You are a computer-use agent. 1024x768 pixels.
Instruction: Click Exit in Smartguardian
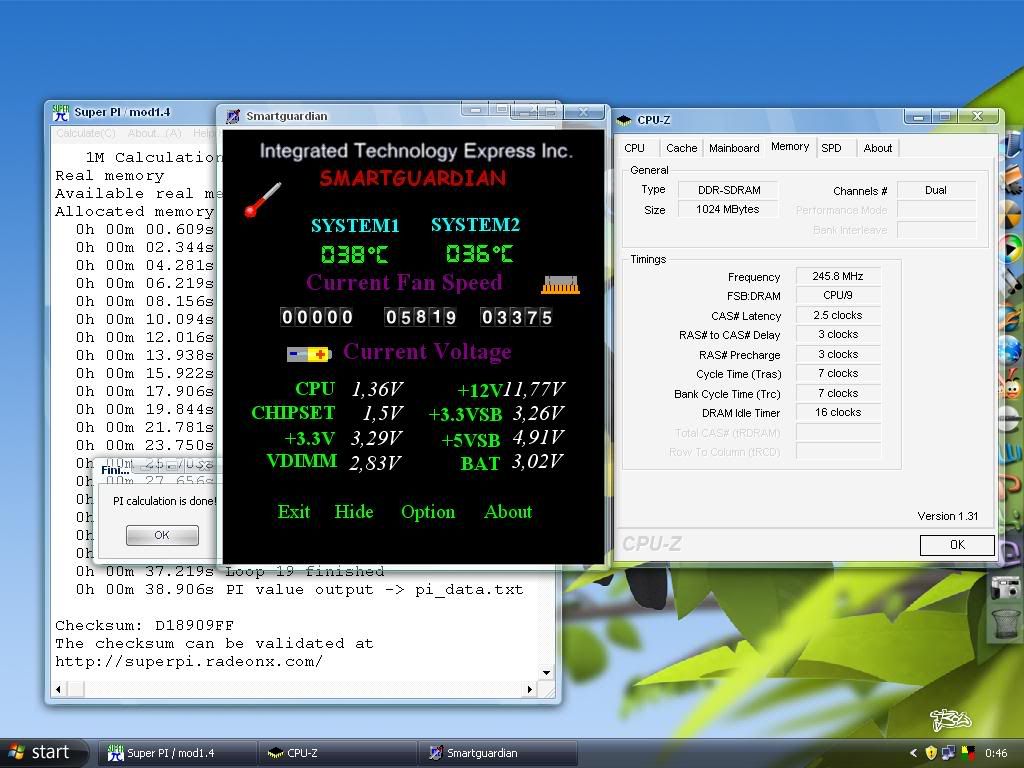tap(294, 512)
